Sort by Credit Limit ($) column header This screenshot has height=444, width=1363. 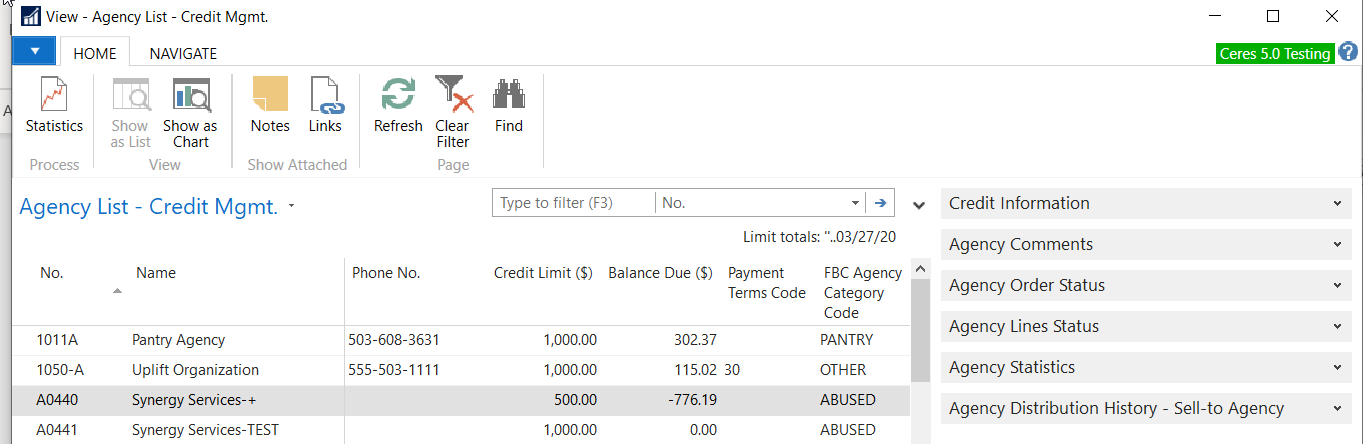[x=543, y=273]
